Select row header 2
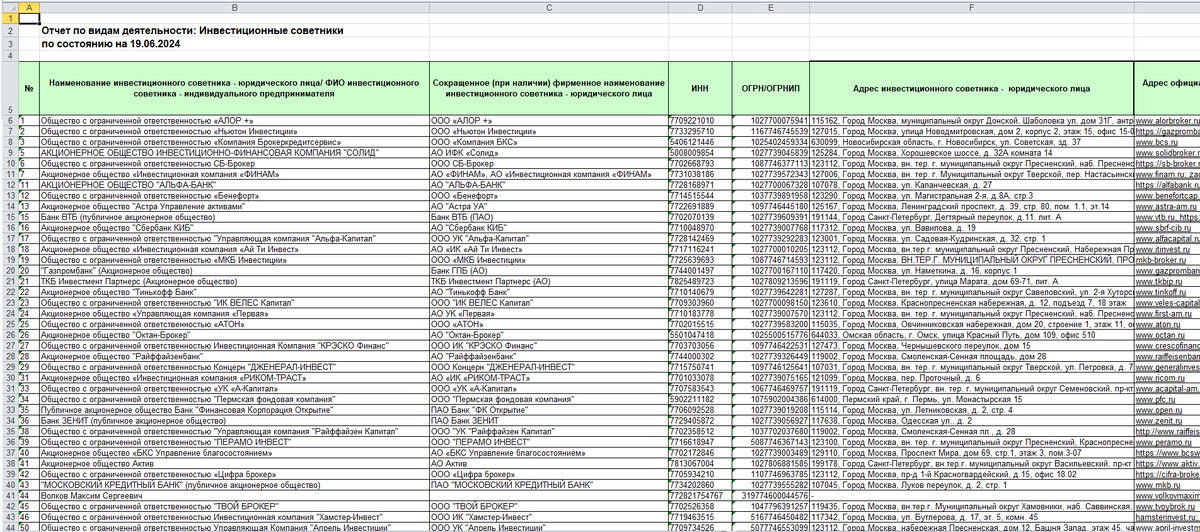The height and width of the screenshot is (532, 1200). [10, 31]
